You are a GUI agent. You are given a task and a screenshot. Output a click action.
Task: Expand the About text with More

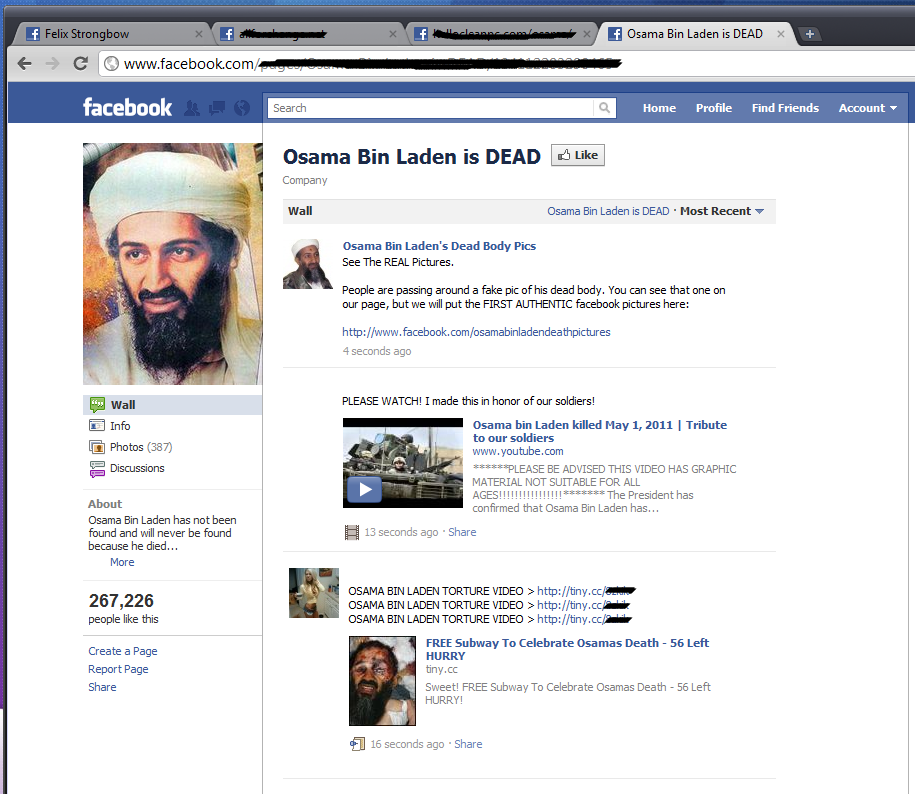point(122,562)
